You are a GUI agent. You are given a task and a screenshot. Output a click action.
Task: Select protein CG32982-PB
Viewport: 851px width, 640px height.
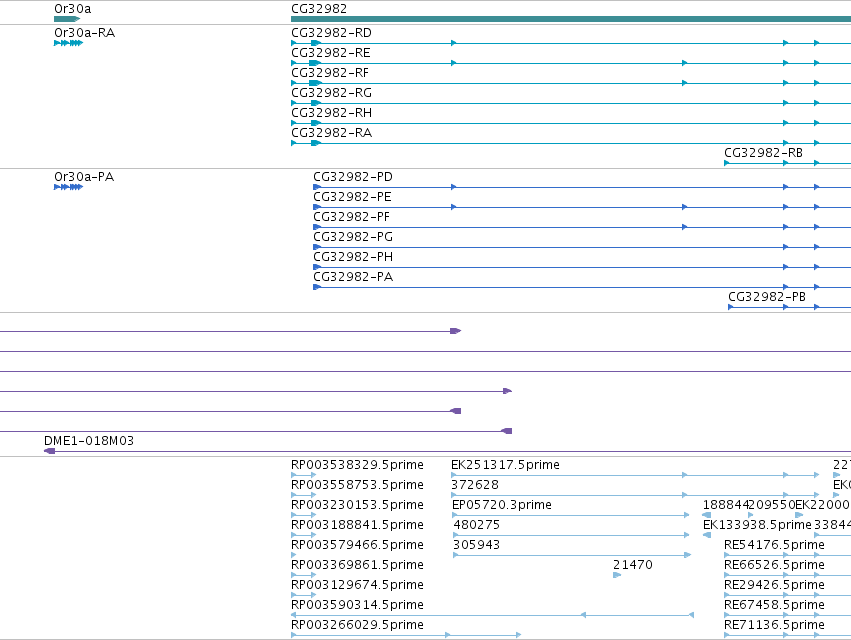767,297
